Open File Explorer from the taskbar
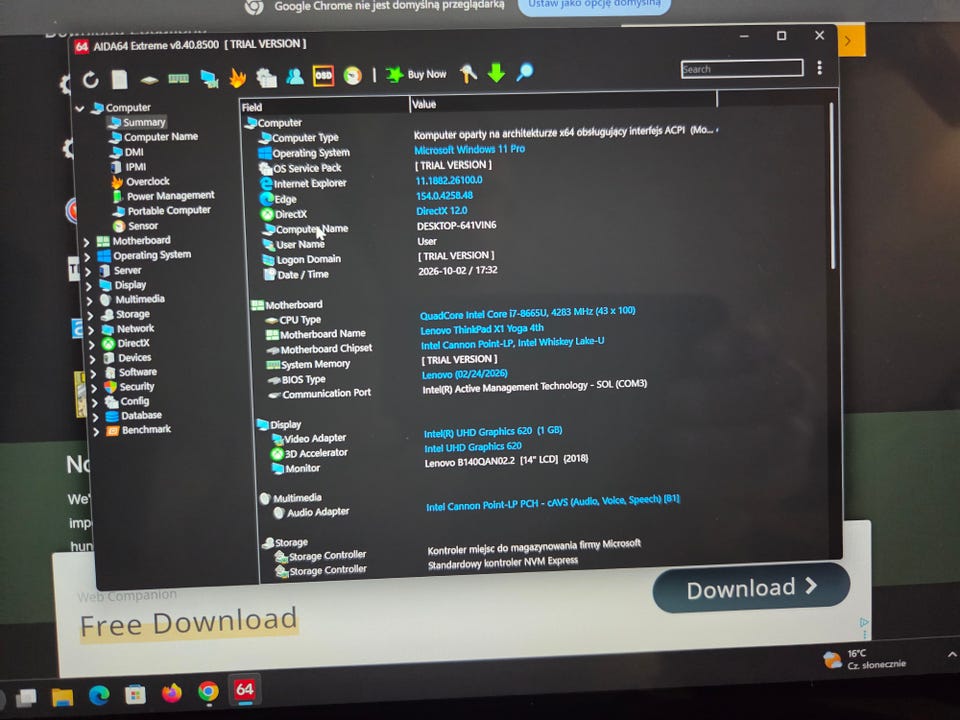Viewport: 960px width, 720px height. (62, 696)
